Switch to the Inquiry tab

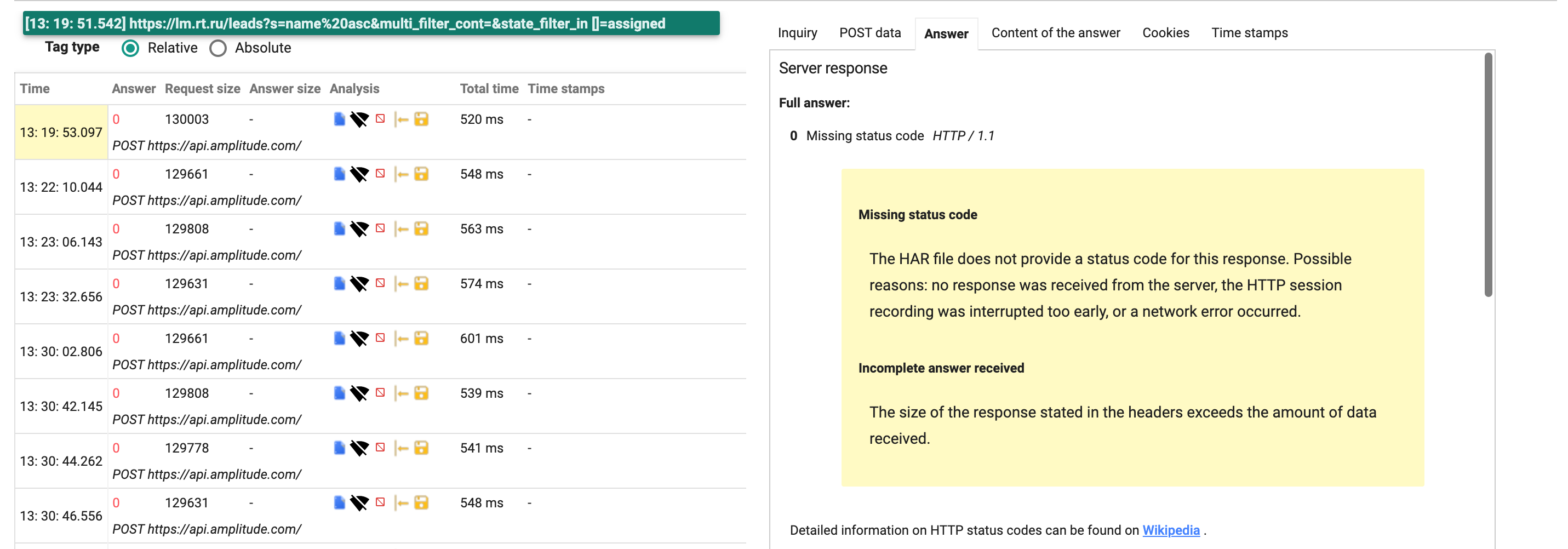click(797, 33)
